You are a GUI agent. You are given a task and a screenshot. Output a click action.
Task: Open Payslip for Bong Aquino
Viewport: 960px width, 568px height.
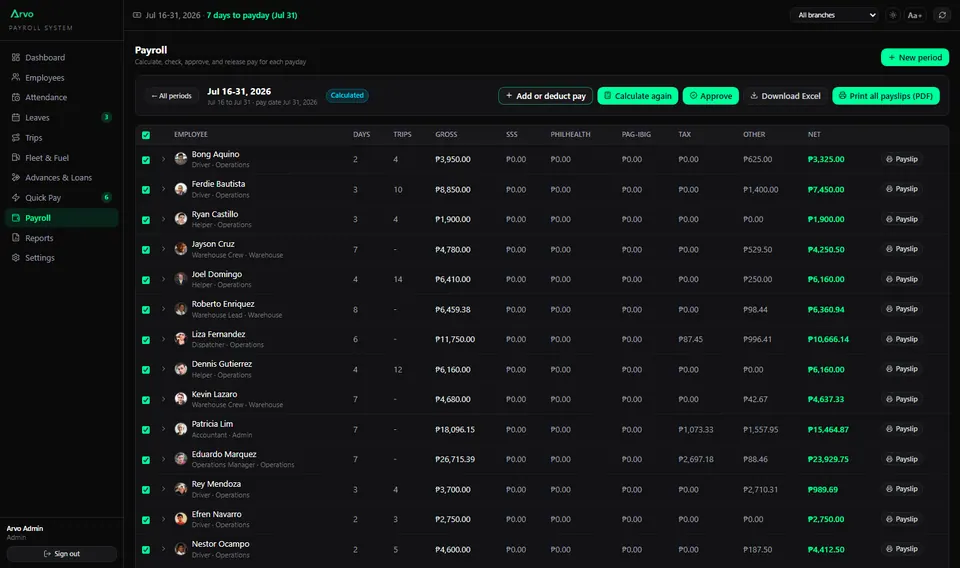[901, 159]
